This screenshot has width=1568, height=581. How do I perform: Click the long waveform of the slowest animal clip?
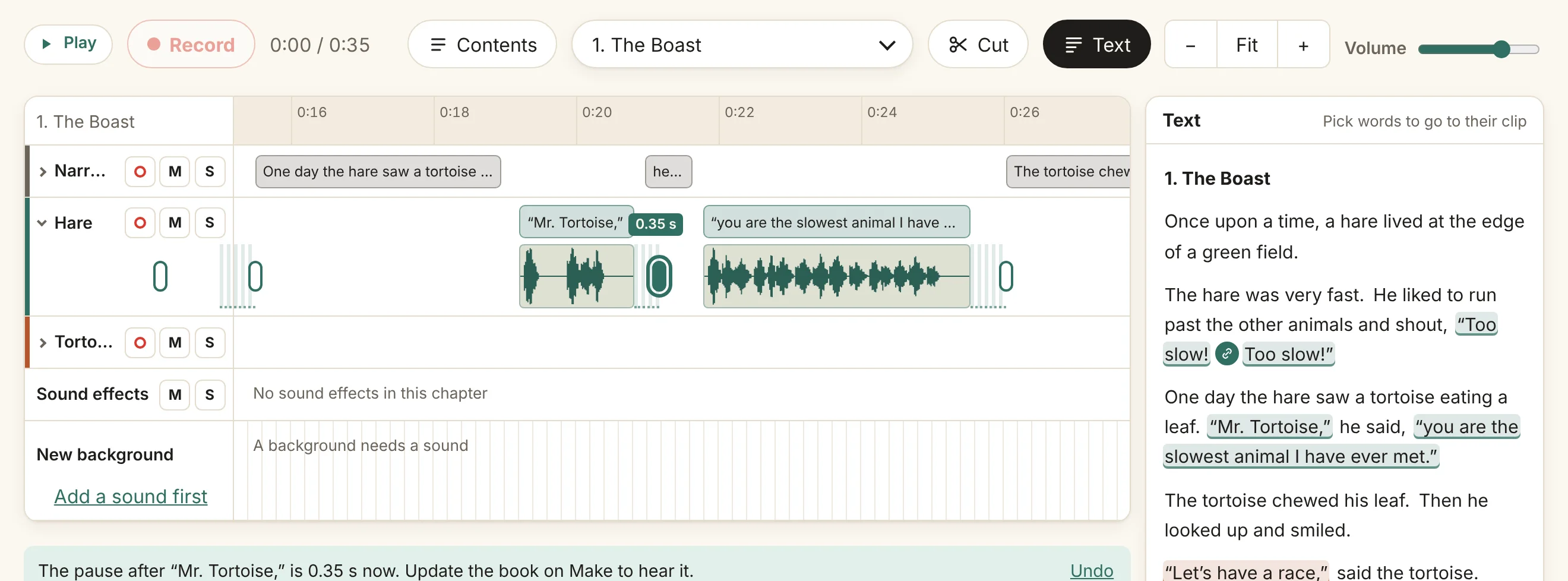(836, 276)
